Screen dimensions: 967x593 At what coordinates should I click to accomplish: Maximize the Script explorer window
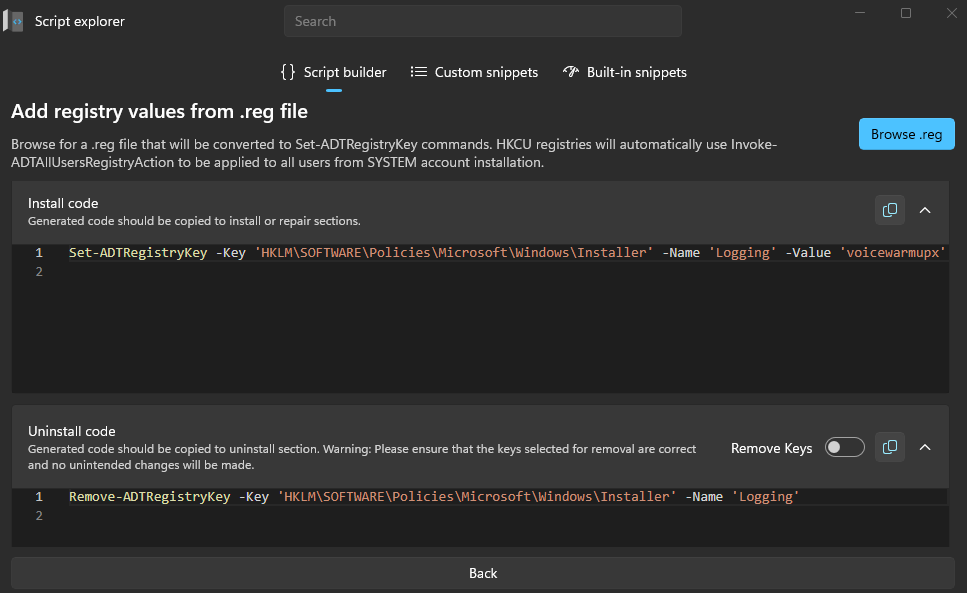pos(906,13)
